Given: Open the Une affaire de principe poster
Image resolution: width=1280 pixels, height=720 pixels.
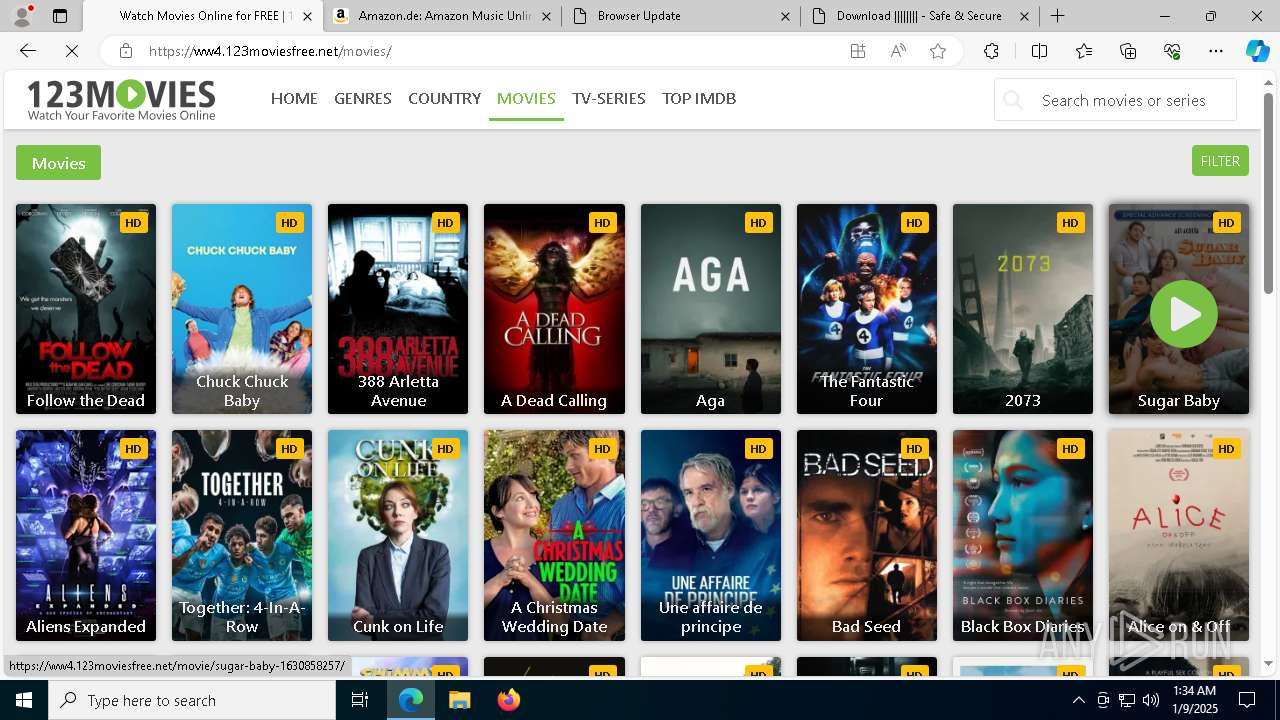Looking at the screenshot, I should coord(711,535).
